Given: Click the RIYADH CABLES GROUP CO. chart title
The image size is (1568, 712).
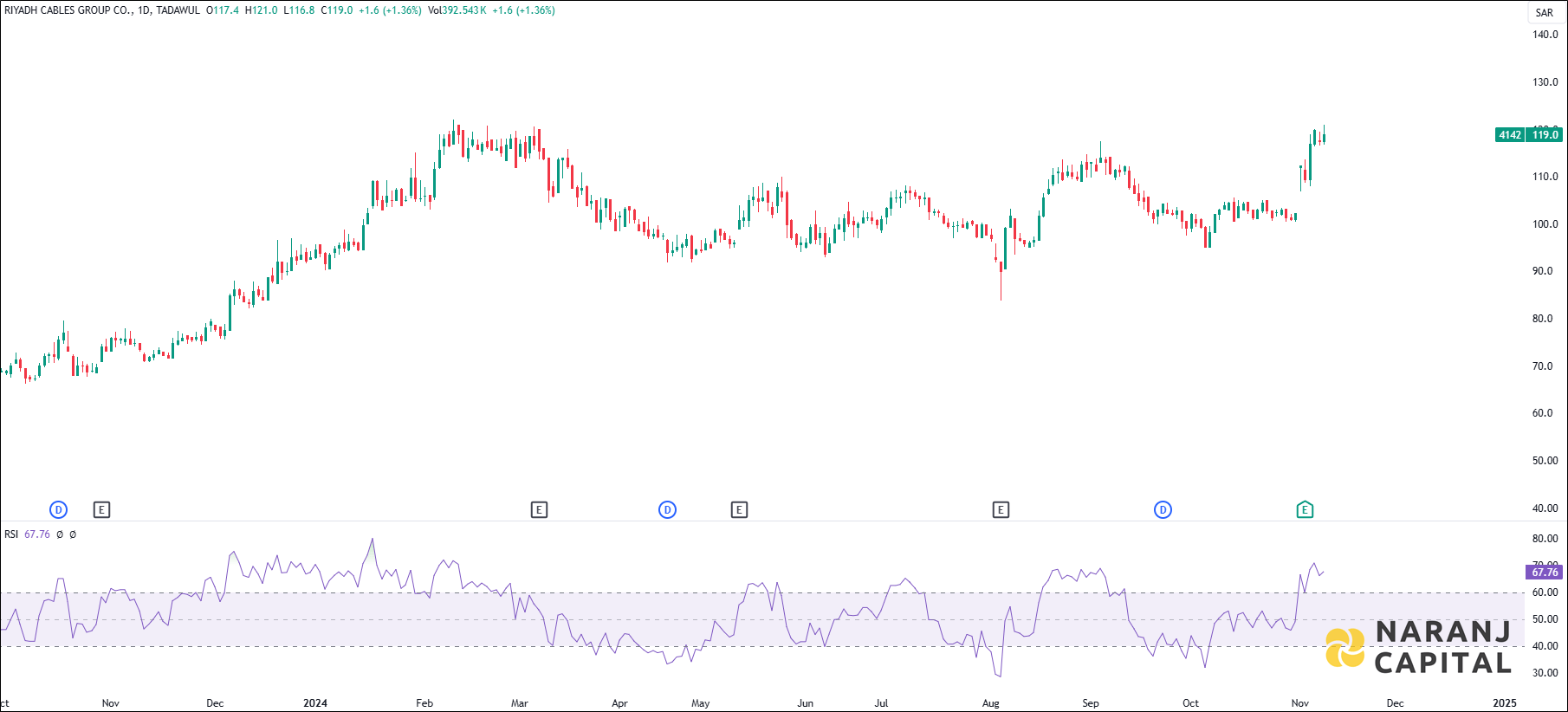Looking at the screenshot, I should click(x=68, y=10).
